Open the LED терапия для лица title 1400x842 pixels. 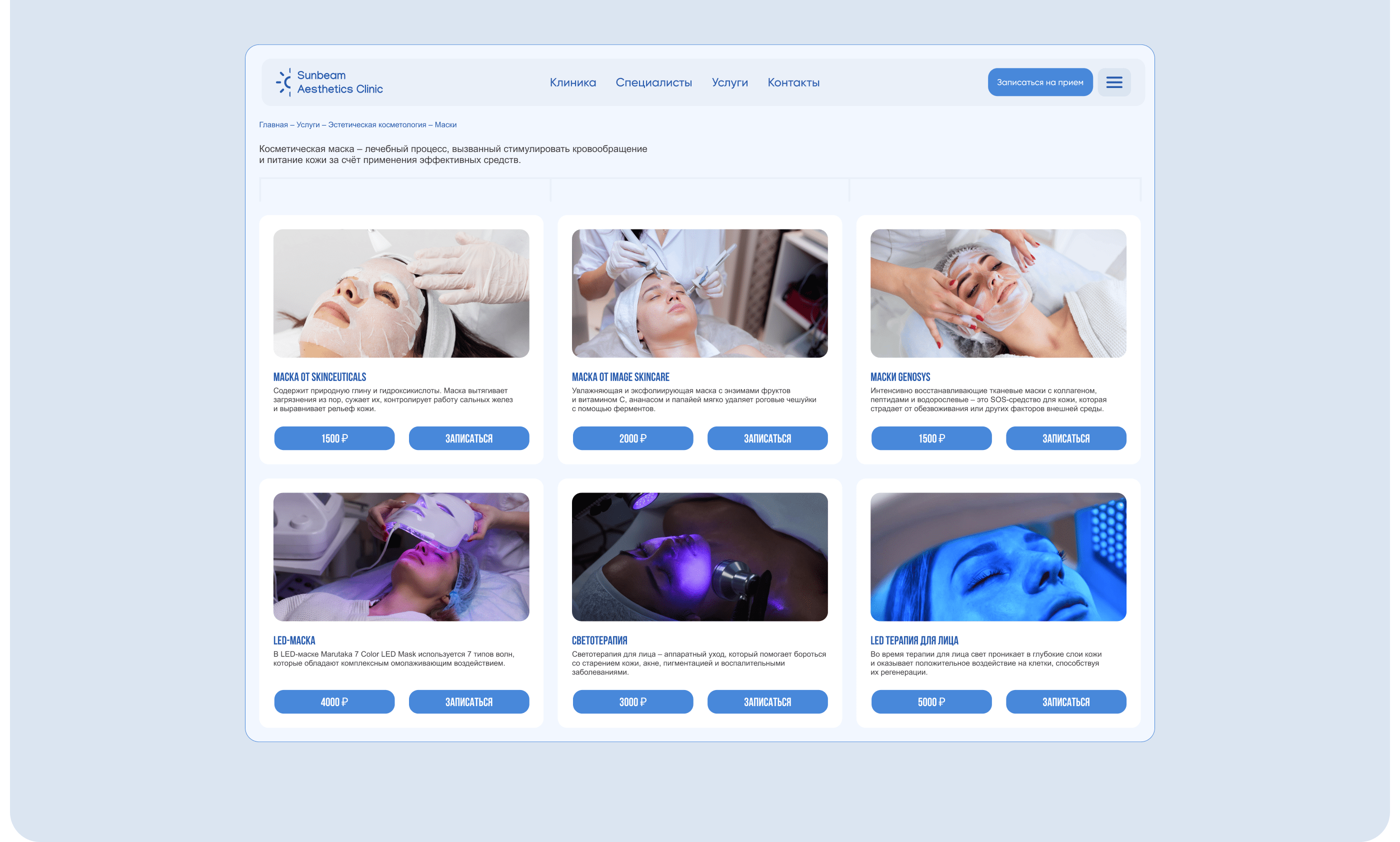click(914, 640)
